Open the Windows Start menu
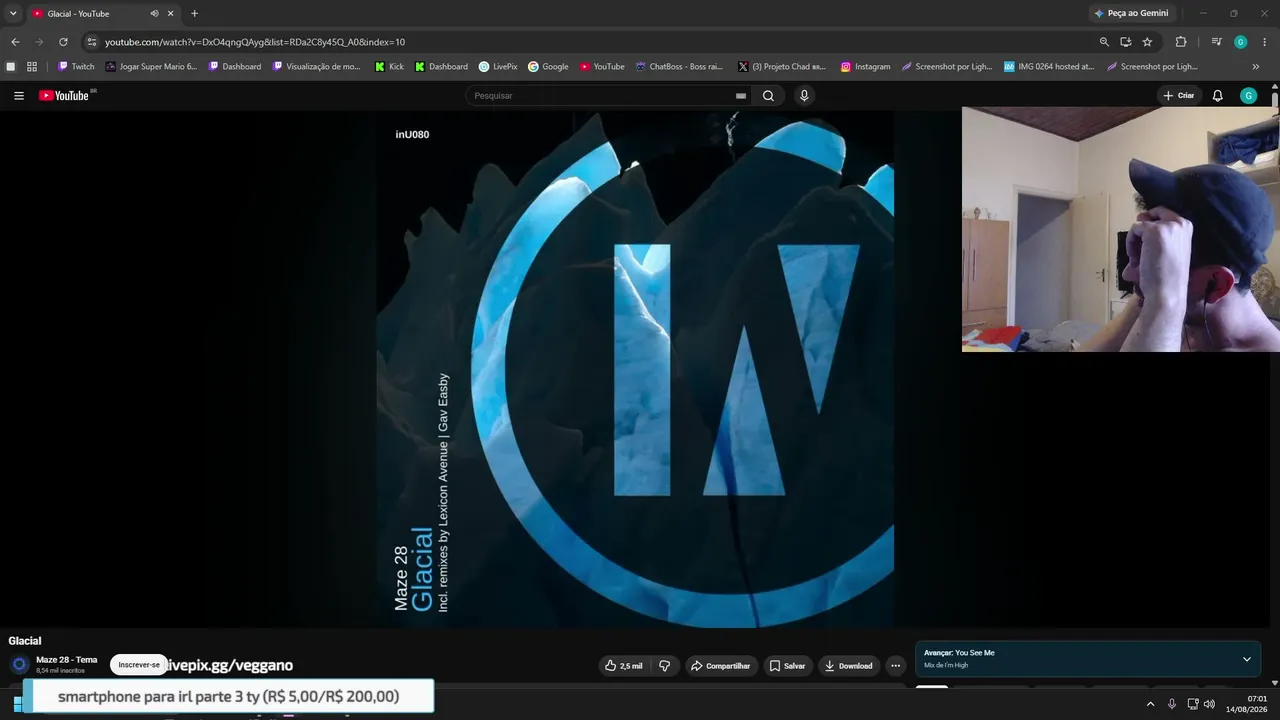The width and height of the screenshot is (1280, 720). coord(17,704)
